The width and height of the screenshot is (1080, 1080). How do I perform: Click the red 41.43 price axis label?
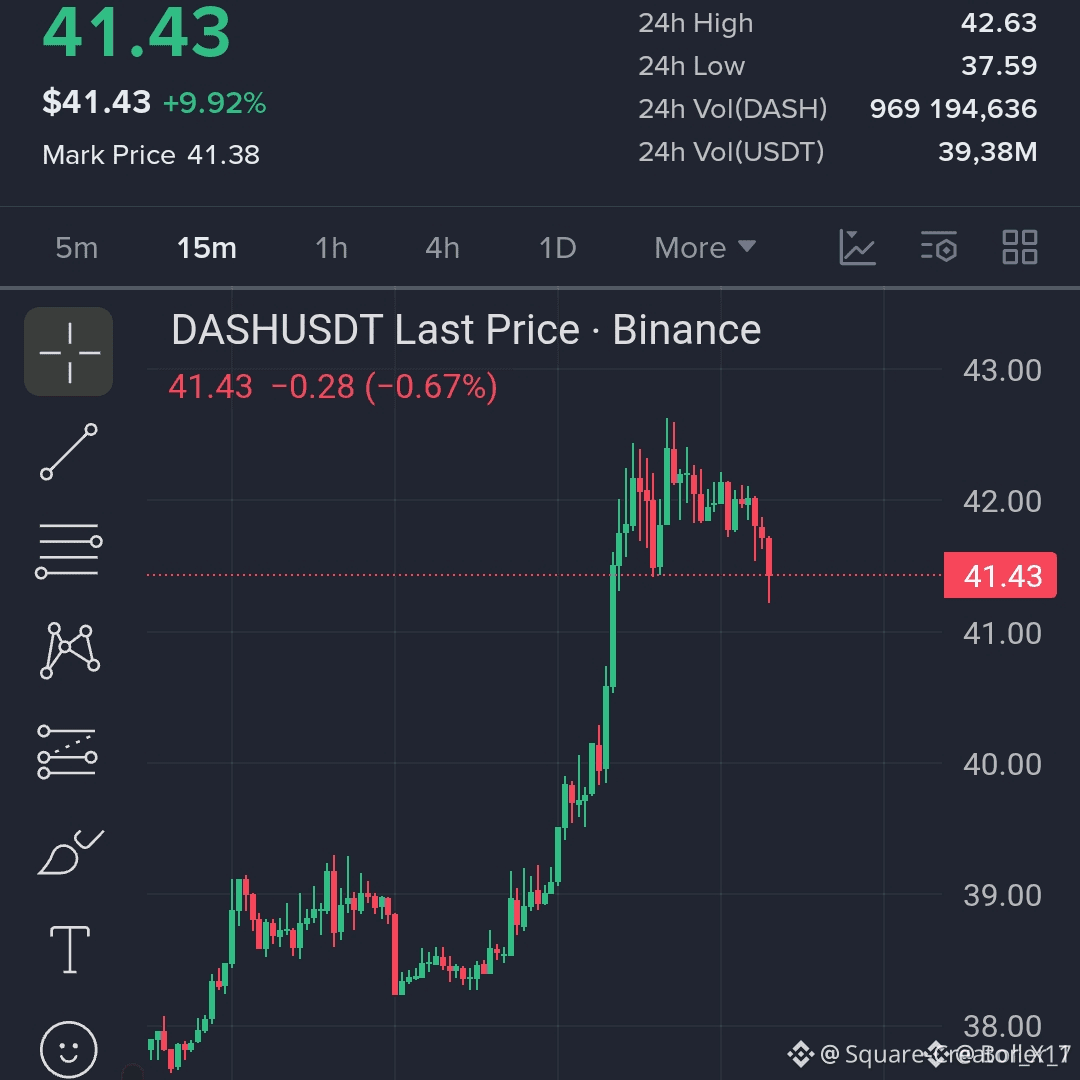(1000, 575)
